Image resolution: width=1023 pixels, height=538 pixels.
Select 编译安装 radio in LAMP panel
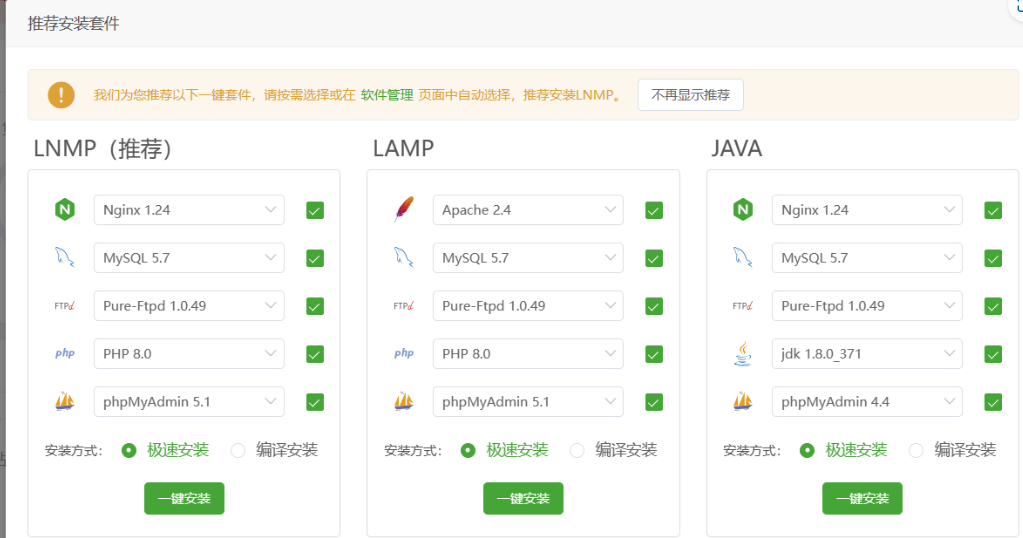(577, 450)
